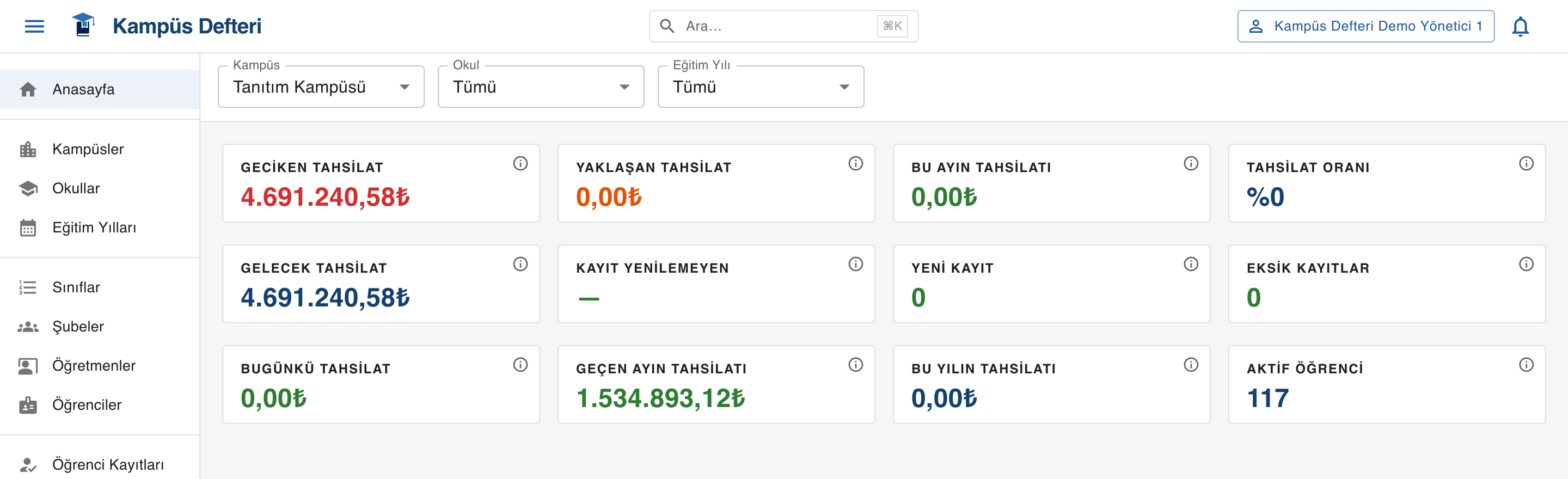Click the Kayıt Yenilemeyen dash value
The image size is (1568, 479).
[x=589, y=298]
